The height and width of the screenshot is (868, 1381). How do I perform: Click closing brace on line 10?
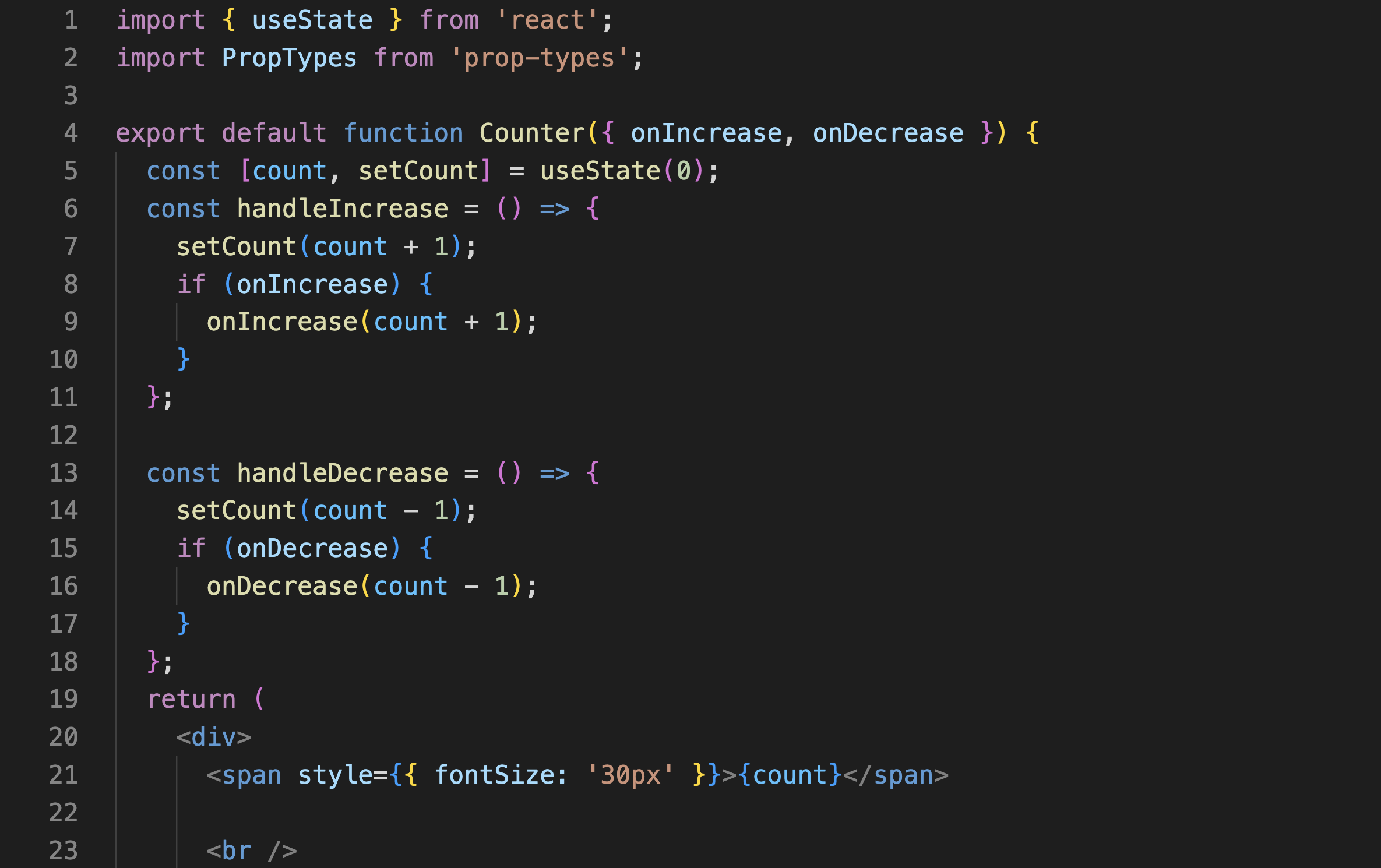coord(184,359)
